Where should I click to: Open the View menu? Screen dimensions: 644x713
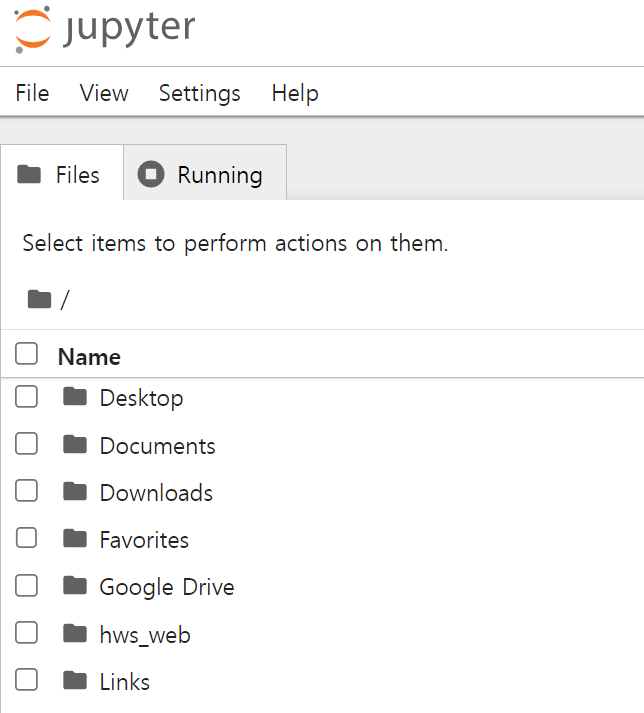104,93
